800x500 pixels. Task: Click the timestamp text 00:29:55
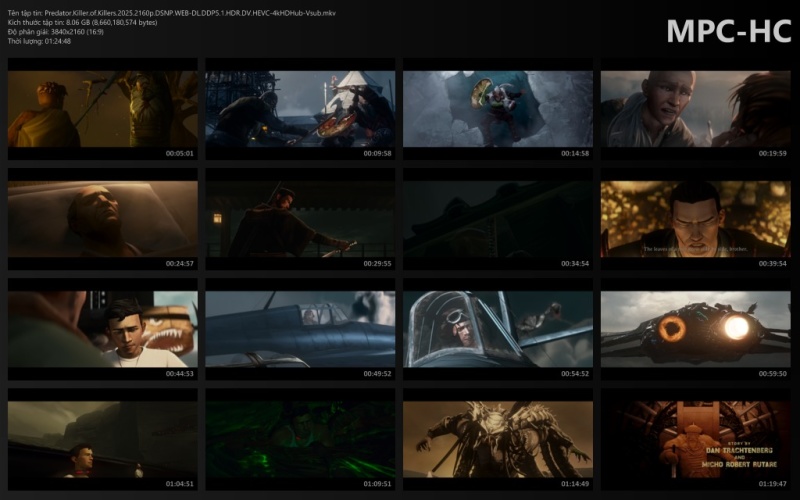(x=378, y=264)
